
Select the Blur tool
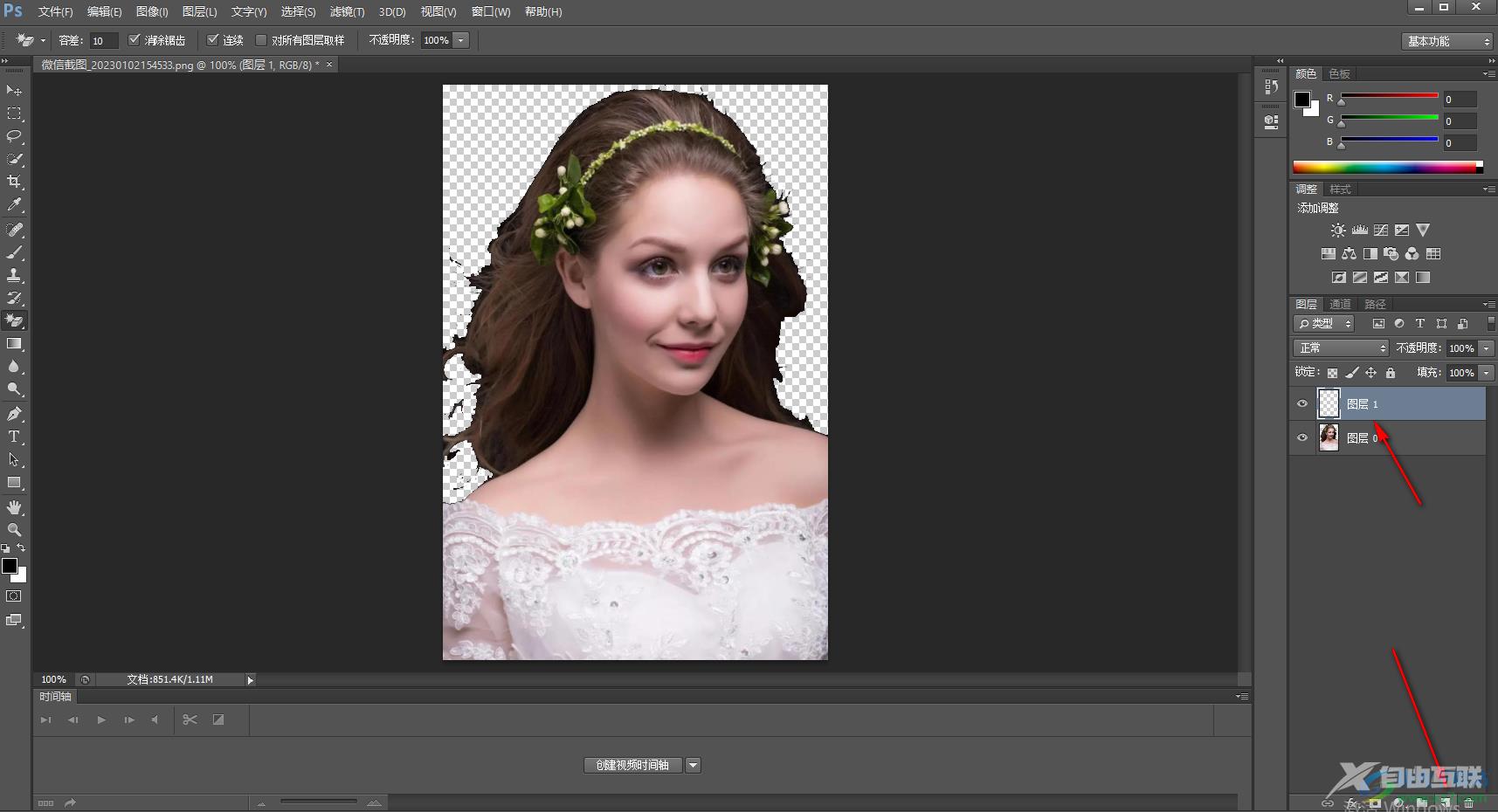click(x=14, y=367)
